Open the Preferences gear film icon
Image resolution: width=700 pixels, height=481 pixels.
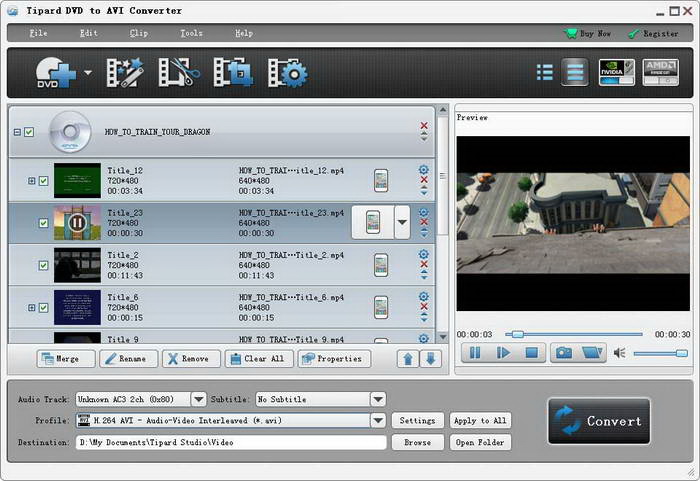[x=288, y=72]
